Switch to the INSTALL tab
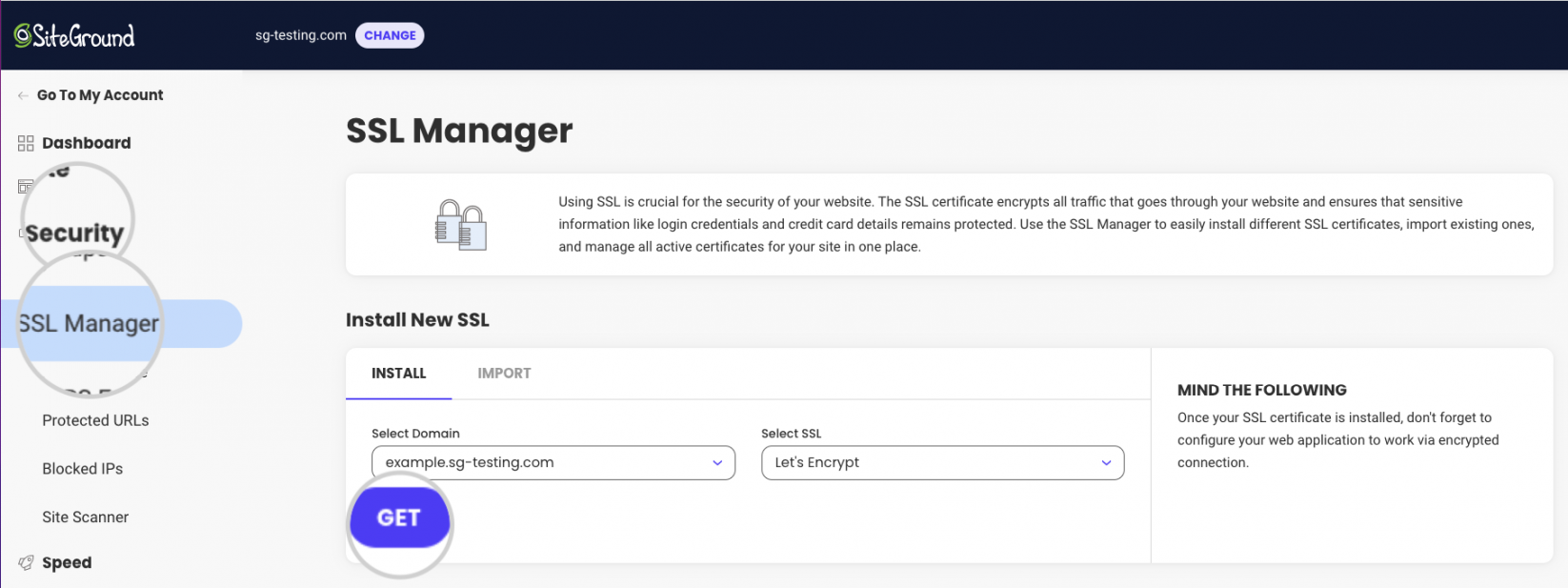This screenshot has width=1568, height=588. (398, 374)
